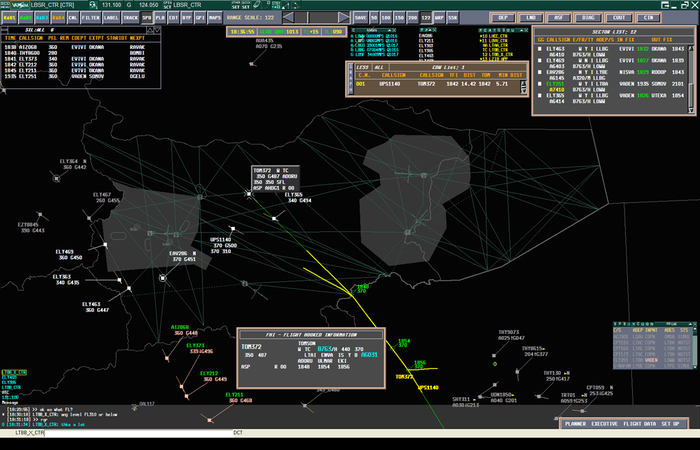
Task: Open the SET UP tab
Action: [670, 424]
